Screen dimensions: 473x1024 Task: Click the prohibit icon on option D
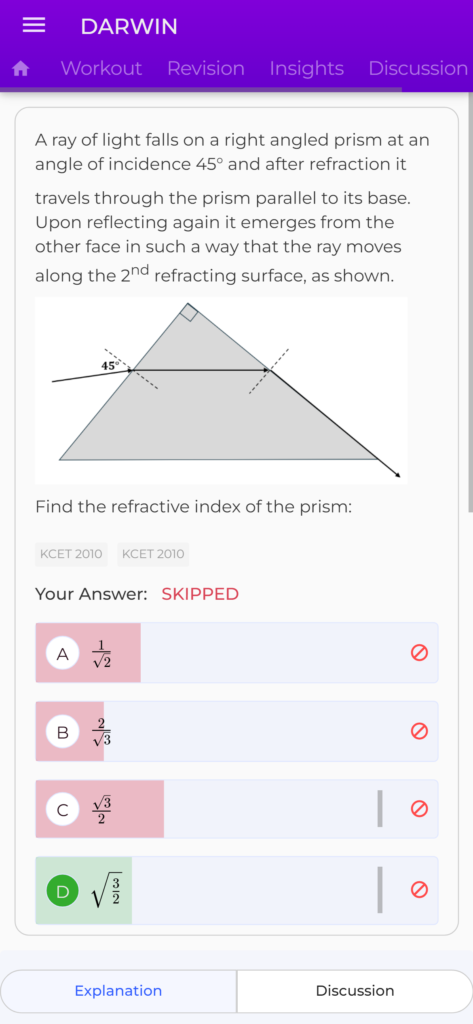[x=419, y=889]
